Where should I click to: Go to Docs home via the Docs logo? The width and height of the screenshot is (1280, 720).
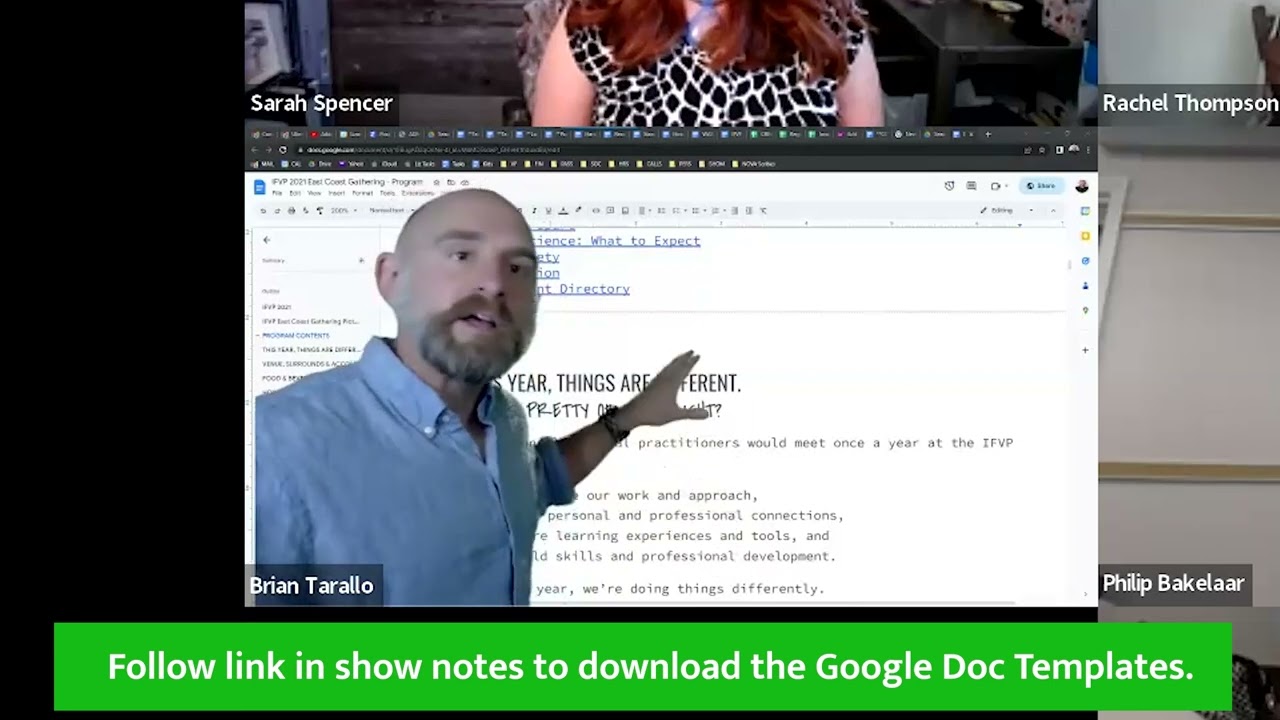pyautogui.click(x=259, y=187)
